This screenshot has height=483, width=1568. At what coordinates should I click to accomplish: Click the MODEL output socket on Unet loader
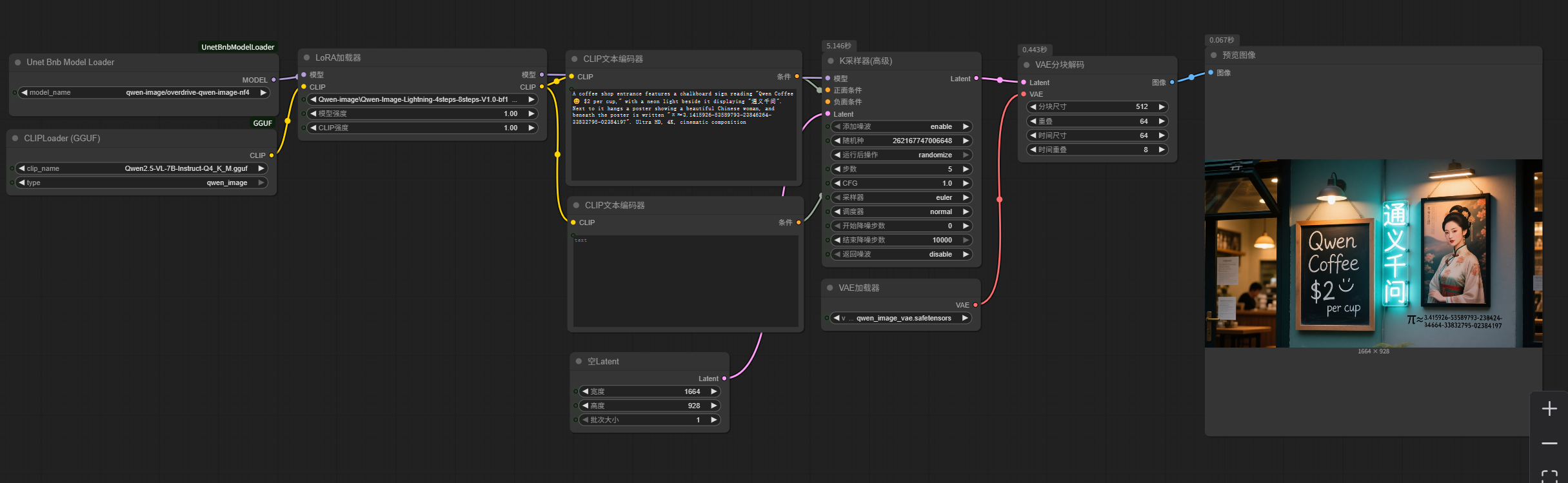point(274,79)
